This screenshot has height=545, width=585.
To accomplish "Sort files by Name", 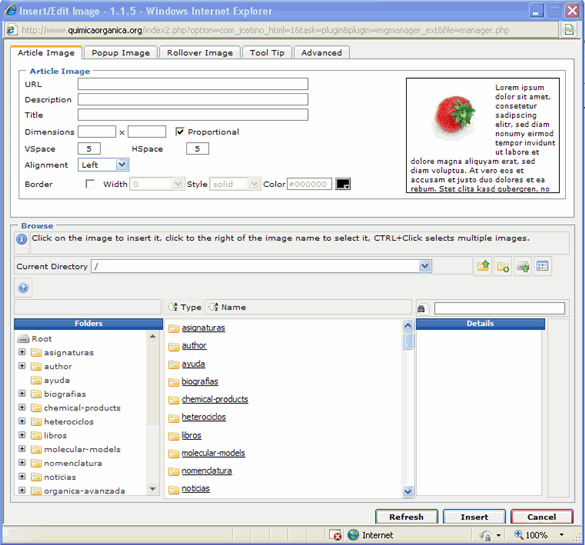I will pyautogui.click(x=228, y=307).
